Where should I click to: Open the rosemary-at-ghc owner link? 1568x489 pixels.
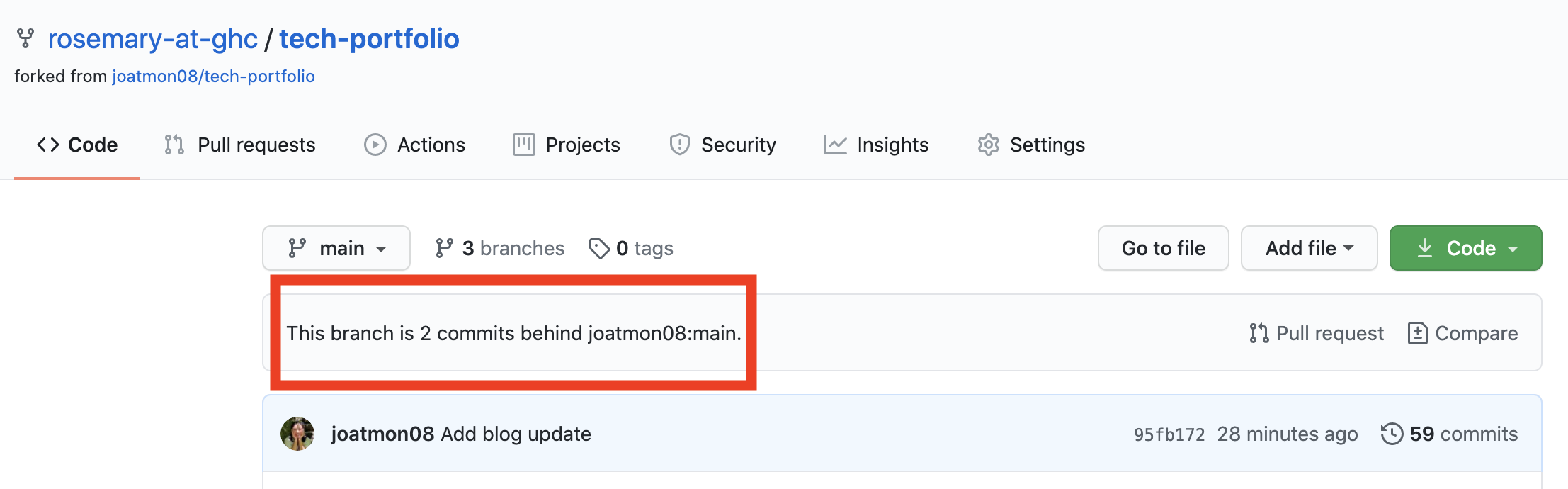point(152,39)
